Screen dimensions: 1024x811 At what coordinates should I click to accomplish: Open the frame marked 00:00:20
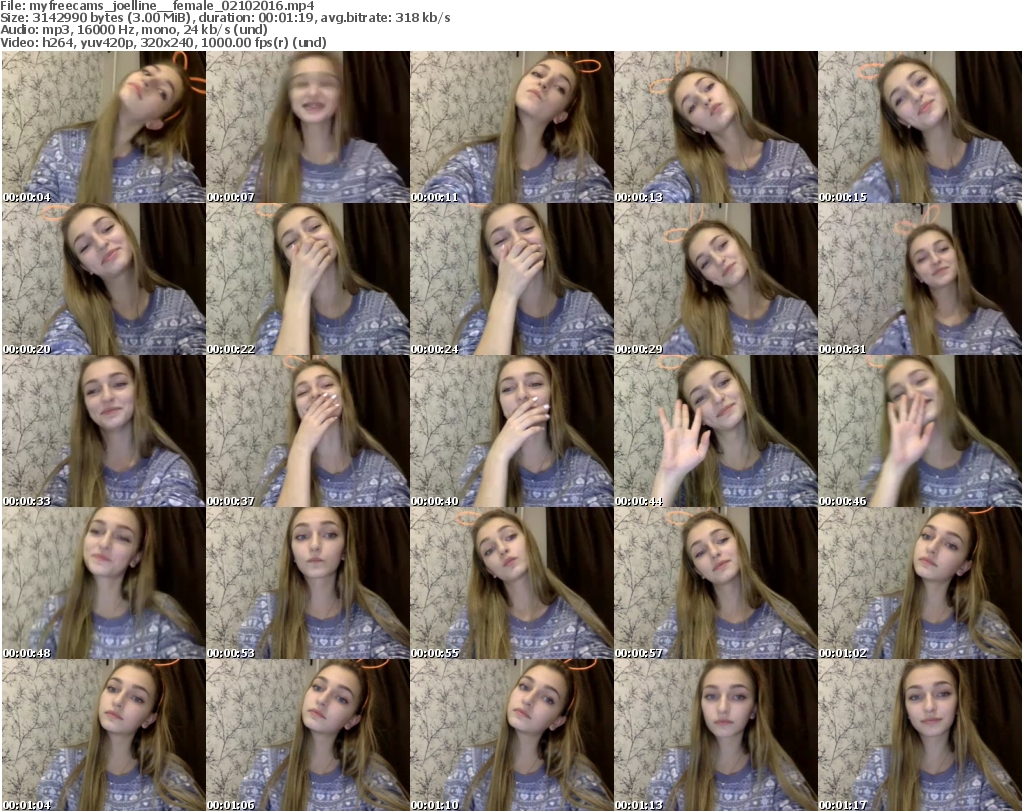pos(104,279)
